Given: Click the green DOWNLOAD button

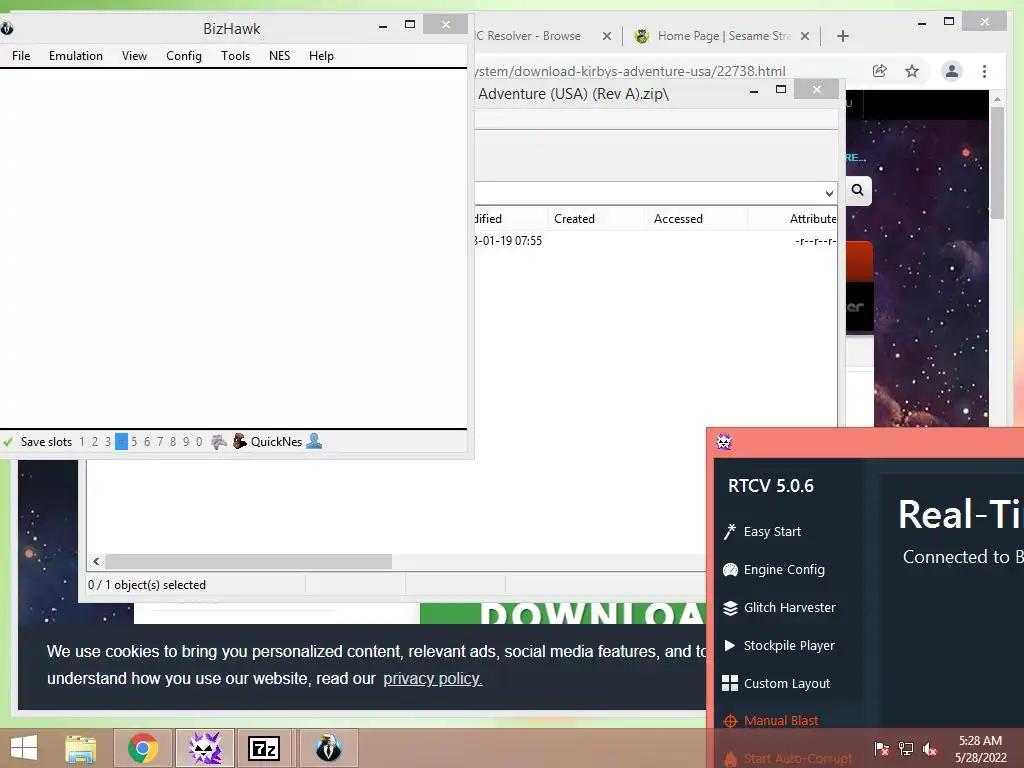Looking at the screenshot, I should click(x=562, y=613).
